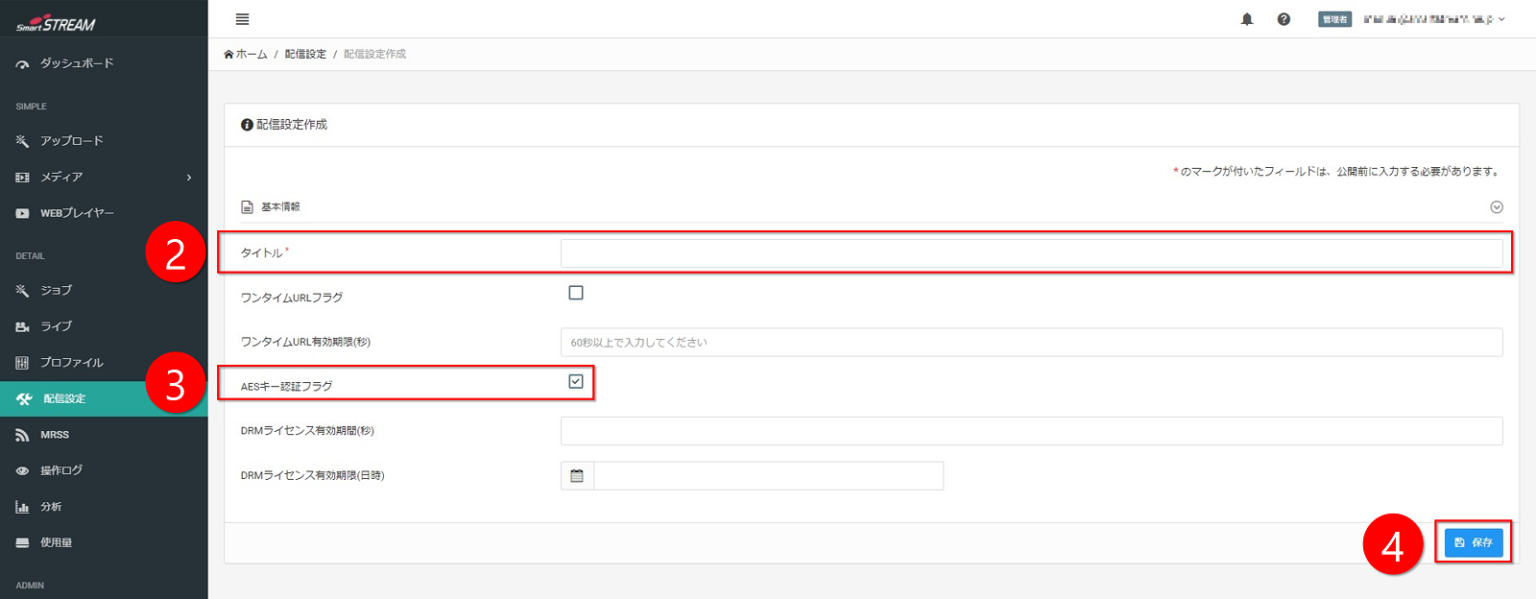Image resolution: width=1536 pixels, height=599 pixels.
Task: Click the home icon in breadcrumb
Action: pos(229,54)
